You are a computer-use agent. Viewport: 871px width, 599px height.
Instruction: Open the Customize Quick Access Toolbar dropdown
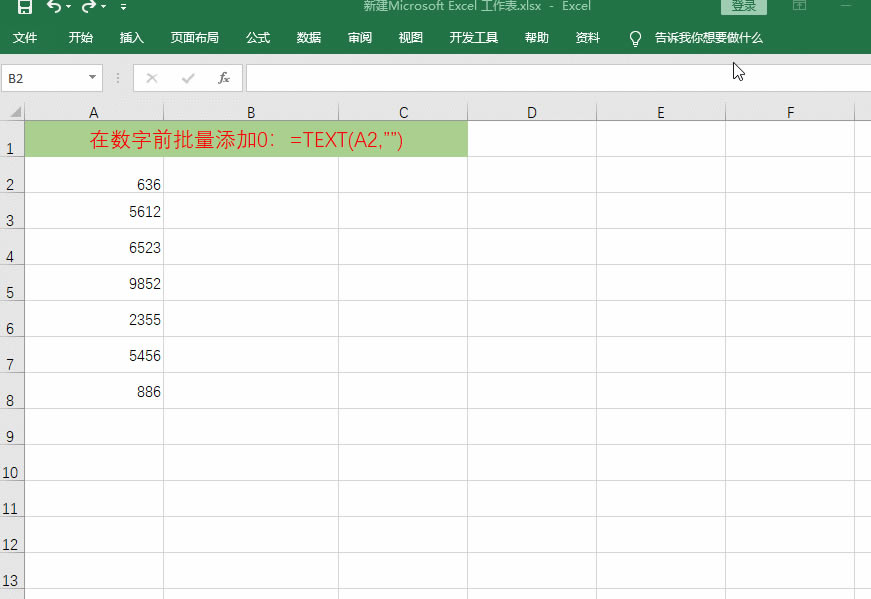[x=123, y=7]
